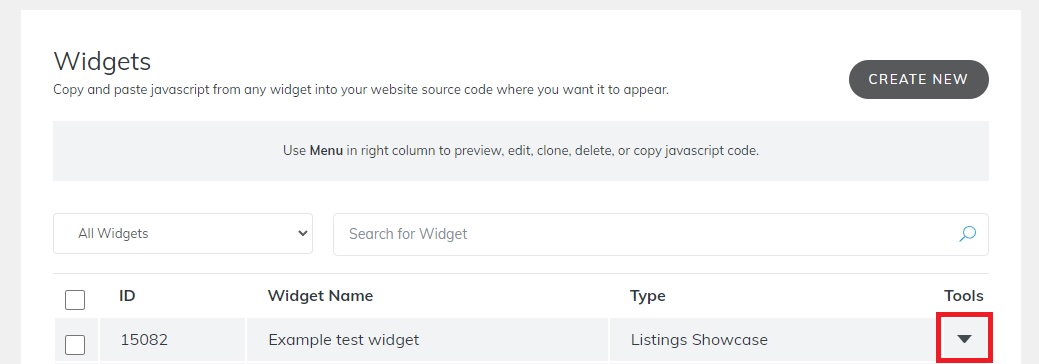The height and width of the screenshot is (364, 1039).
Task: Click the Tools column header
Action: 963,296
